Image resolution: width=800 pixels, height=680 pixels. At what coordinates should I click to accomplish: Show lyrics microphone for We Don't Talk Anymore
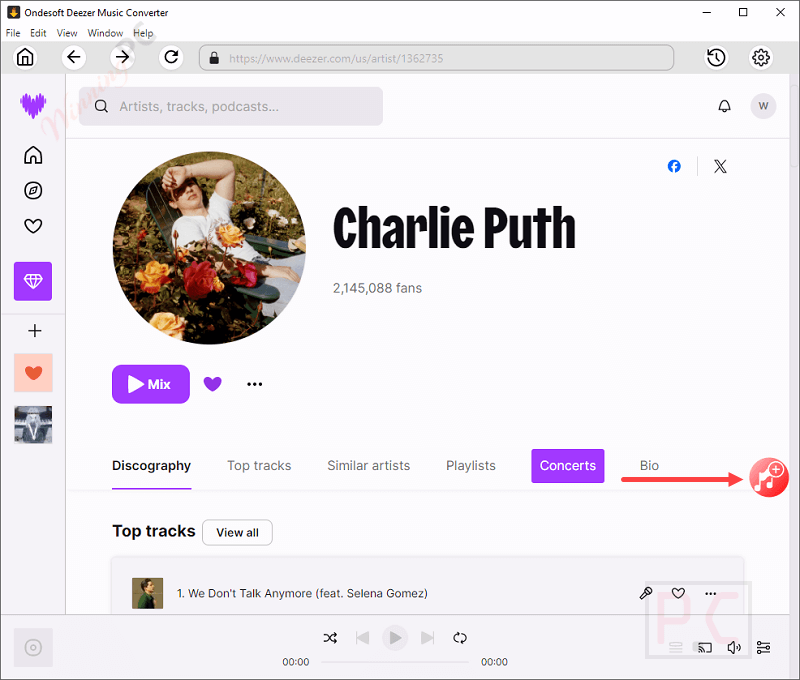coord(646,593)
